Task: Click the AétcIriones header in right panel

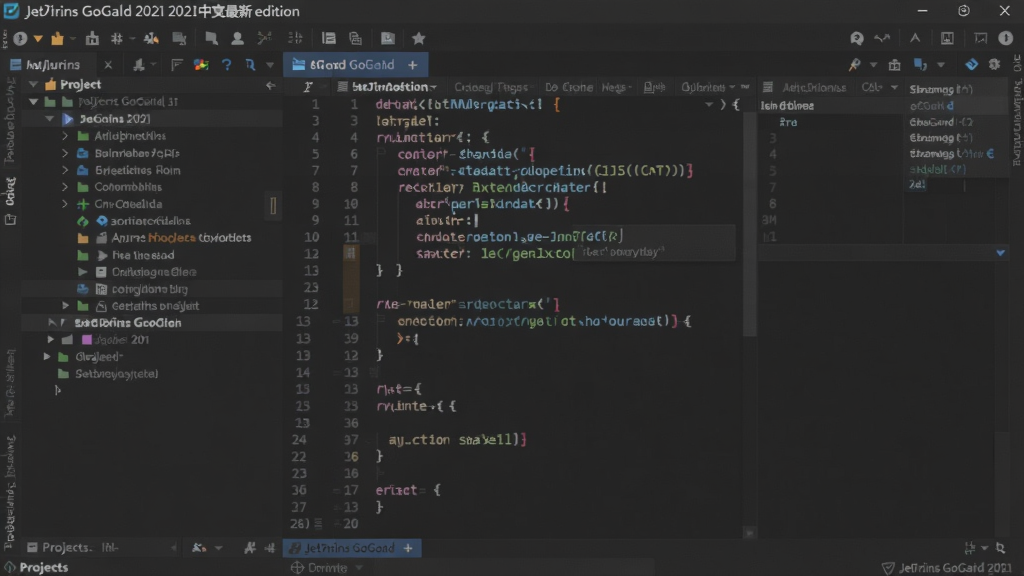Action: click(814, 87)
